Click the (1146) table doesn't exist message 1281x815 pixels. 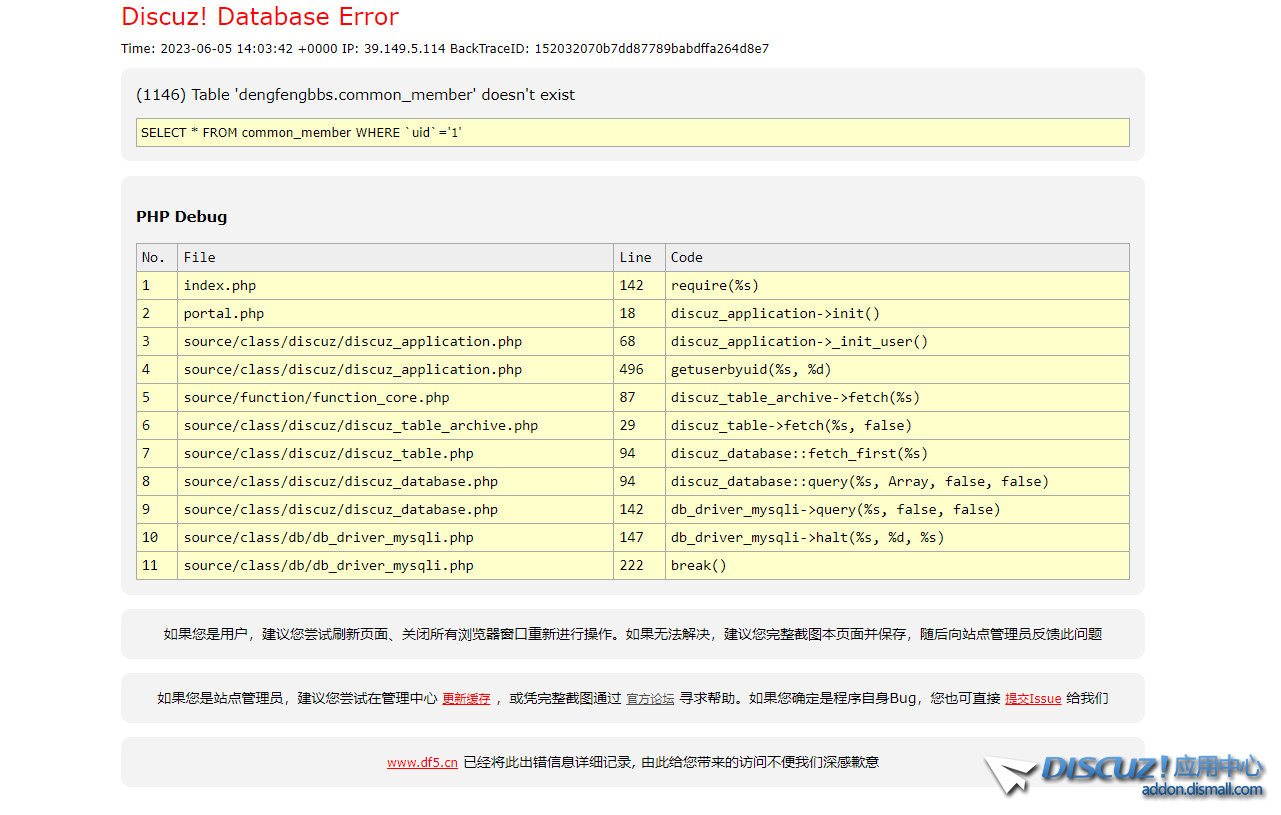pos(355,95)
